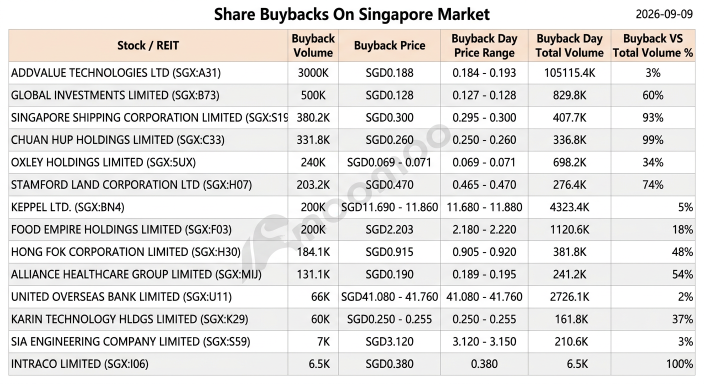Image resolution: width=704 pixels, height=384 pixels.
Task: Click INTRACO LIMITED (SGX:I06)
Action: pyautogui.click(x=79, y=364)
